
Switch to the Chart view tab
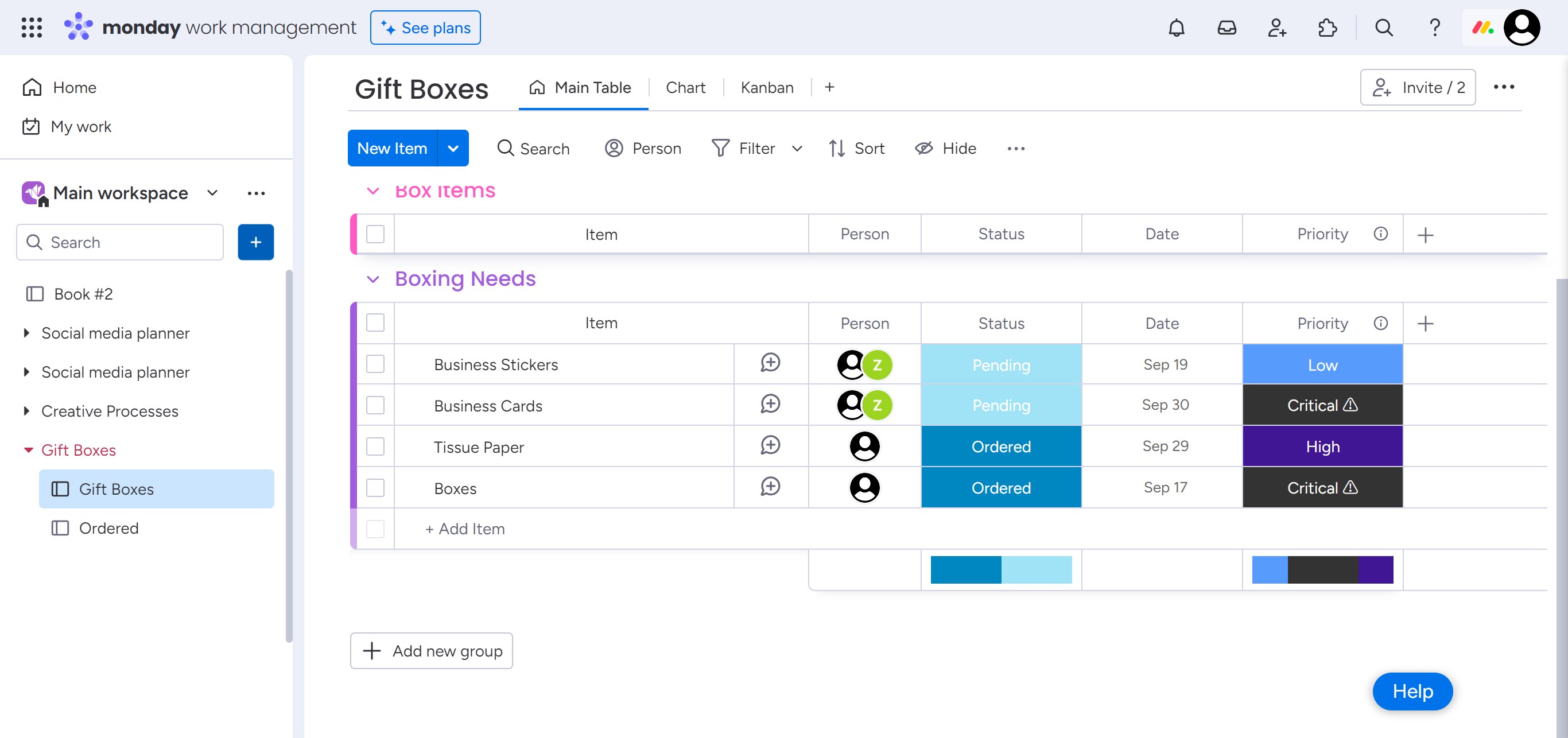tap(685, 88)
